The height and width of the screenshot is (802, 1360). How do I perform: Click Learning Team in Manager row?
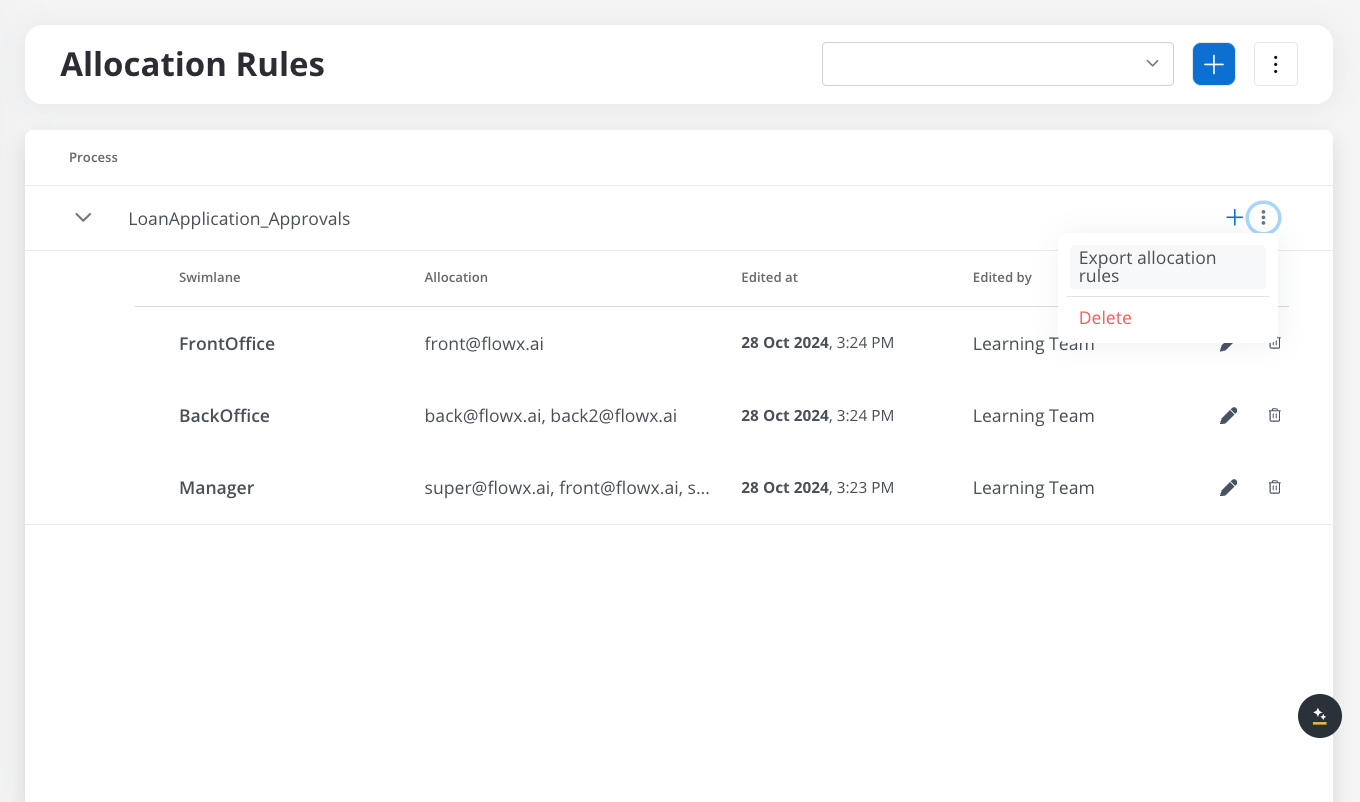[1033, 488]
